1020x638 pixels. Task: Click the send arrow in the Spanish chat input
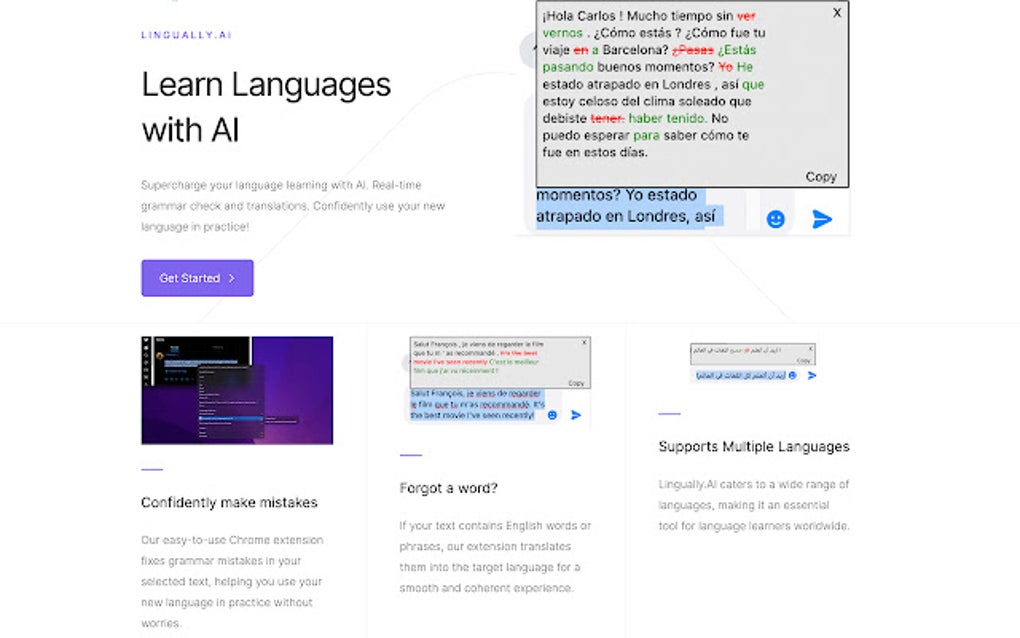pos(822,218)
